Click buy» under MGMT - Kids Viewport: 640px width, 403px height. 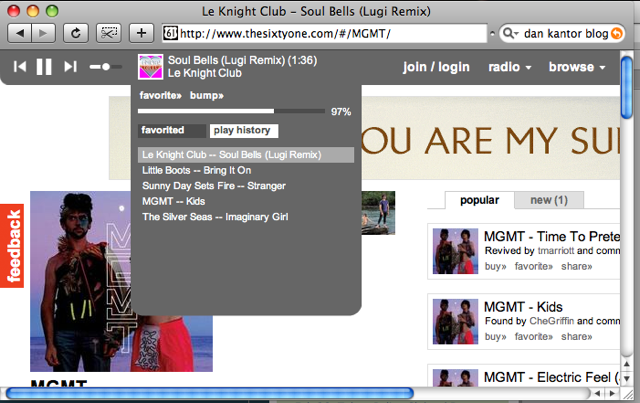(x=496, y=336)
